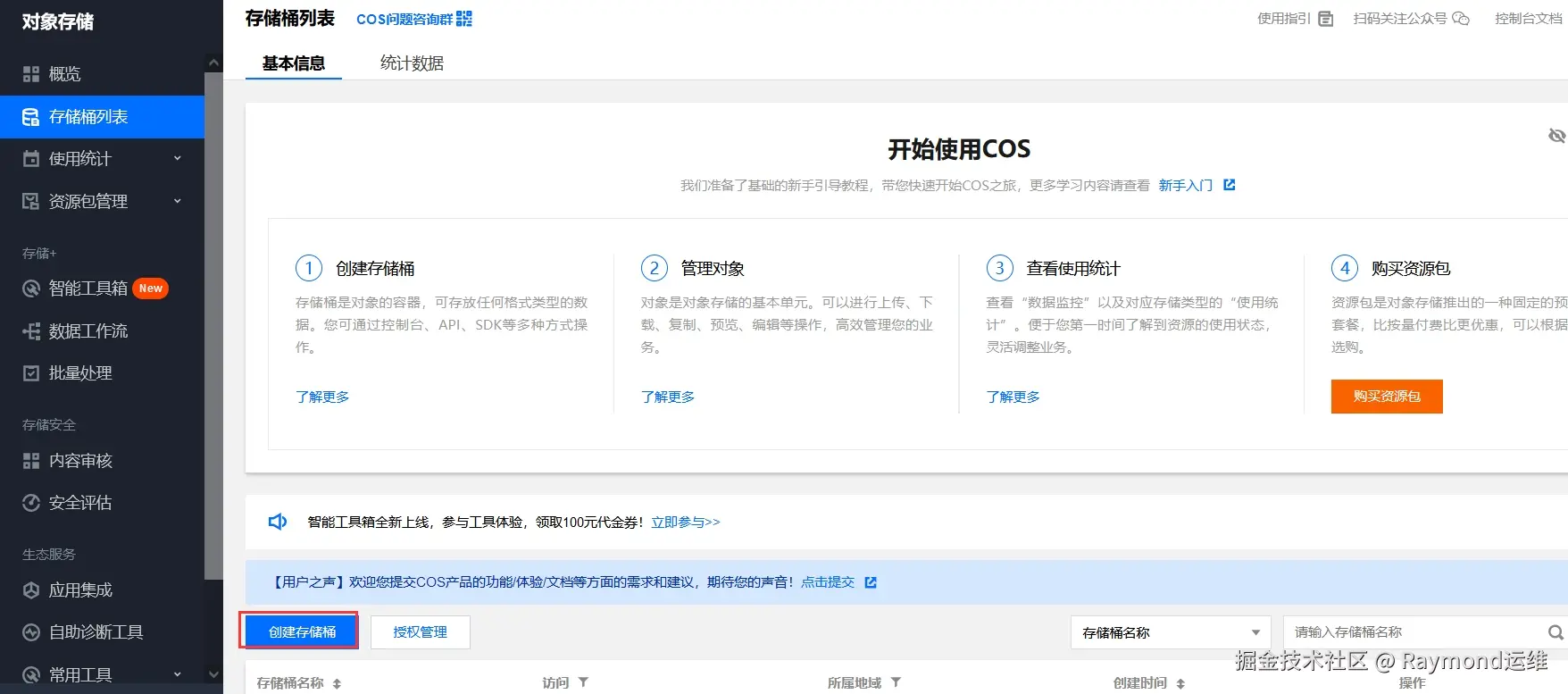Click sidebar scrollbar up arrow

coord(213,63)
